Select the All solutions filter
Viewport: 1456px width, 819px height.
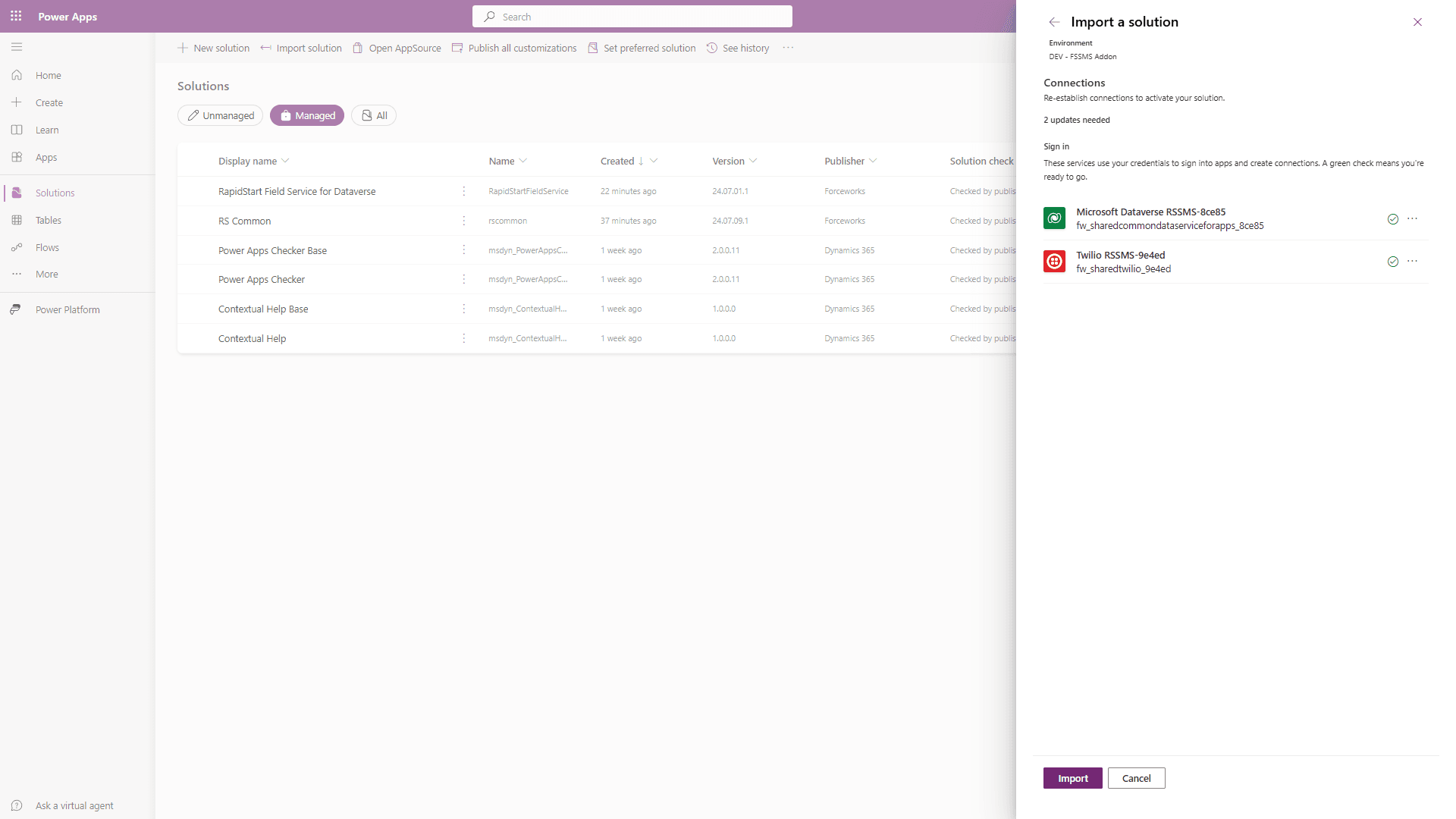[373, 115]
